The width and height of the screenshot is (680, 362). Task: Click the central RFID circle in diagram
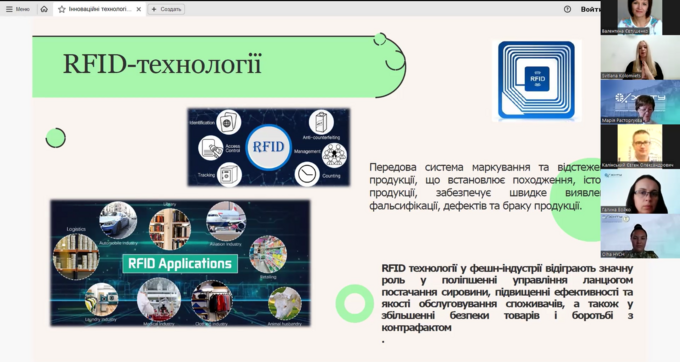point(268,147)
